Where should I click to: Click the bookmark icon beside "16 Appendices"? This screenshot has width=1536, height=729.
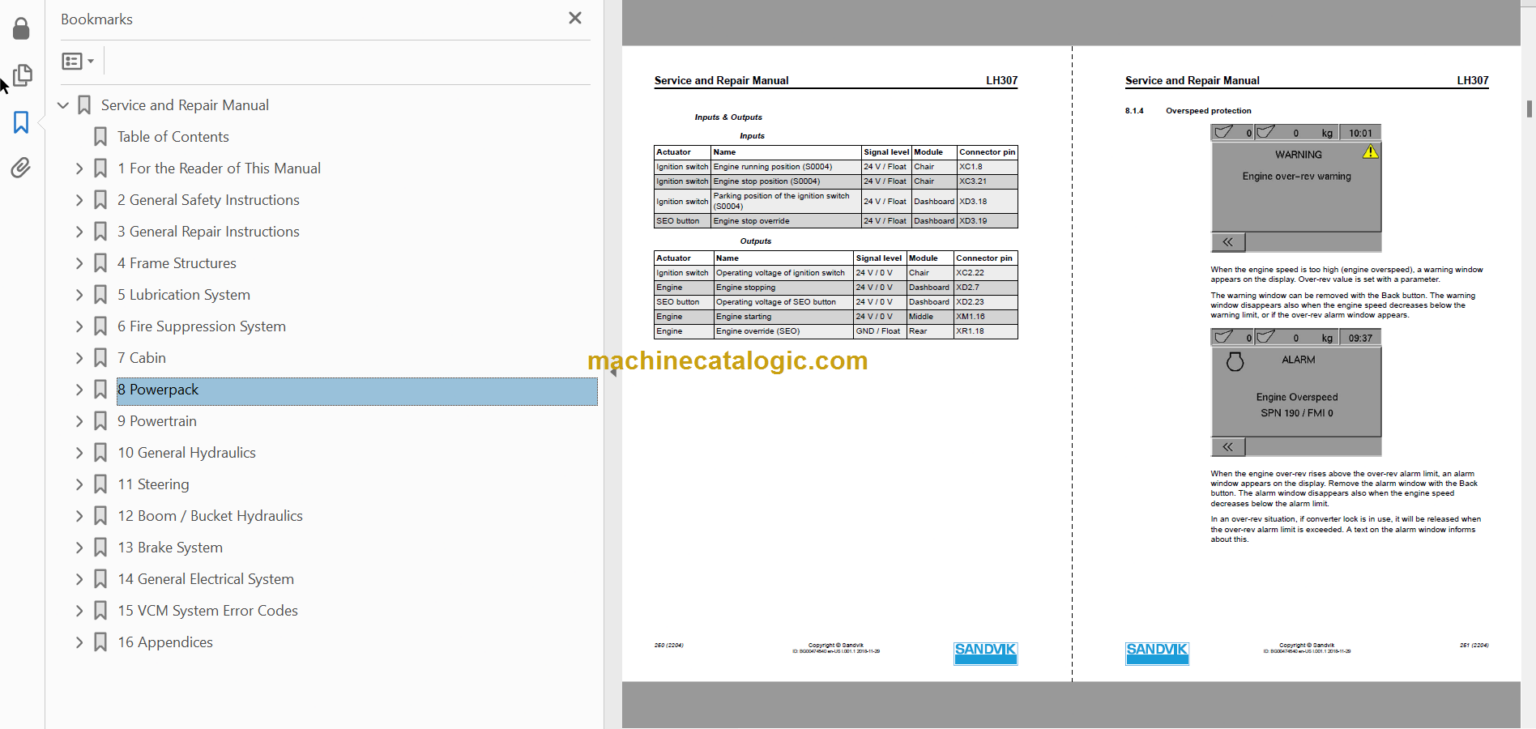point(100,642)
